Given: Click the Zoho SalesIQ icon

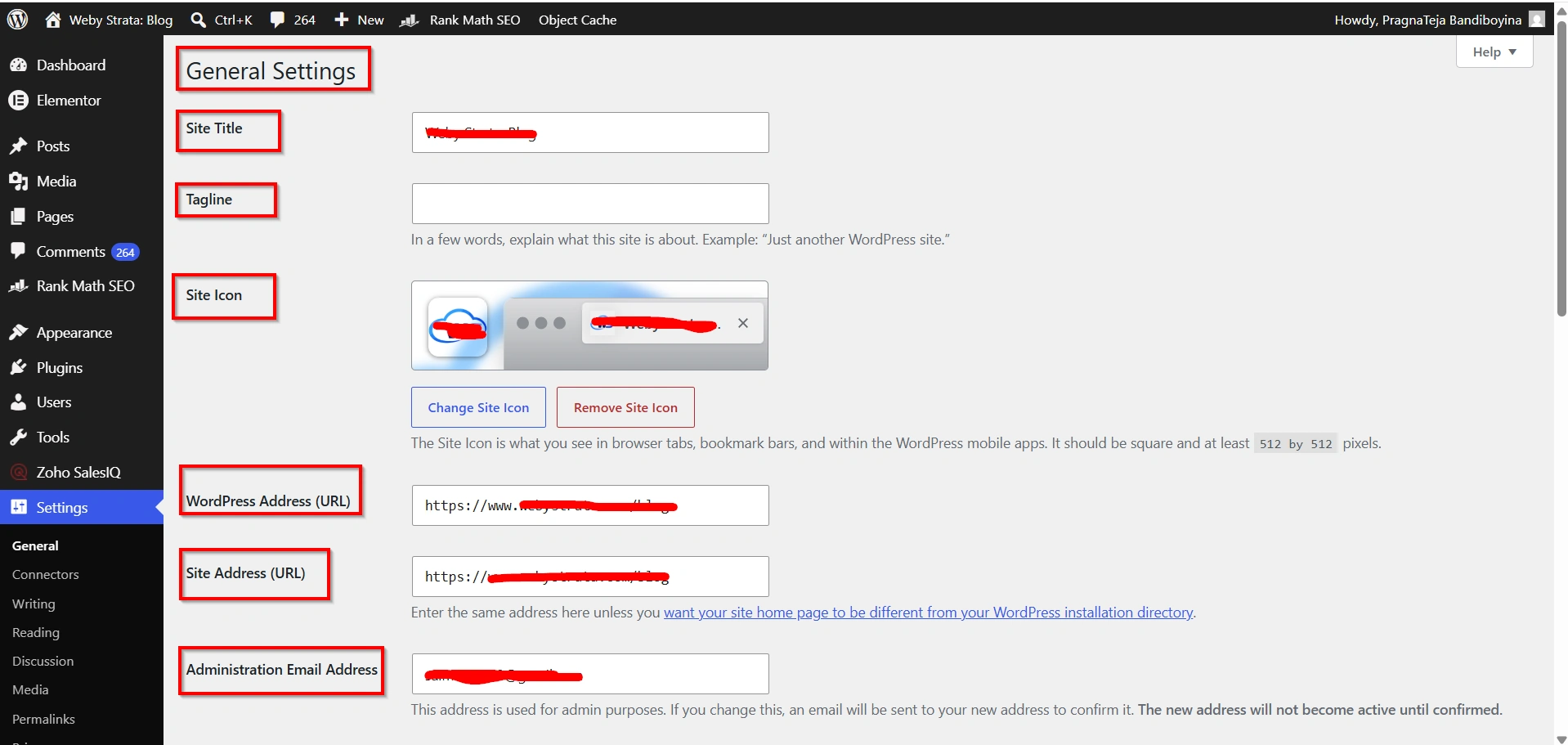Looking at the screenshot, I should coord(18,472).
